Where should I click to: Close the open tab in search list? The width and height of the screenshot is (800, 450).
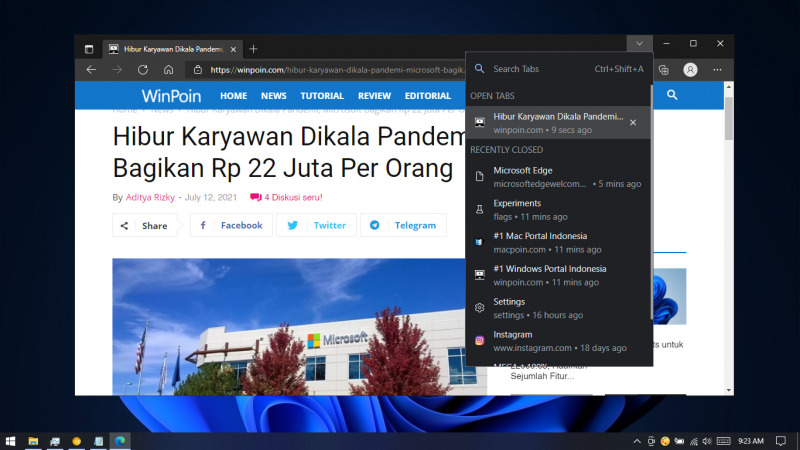click(633, 122)
